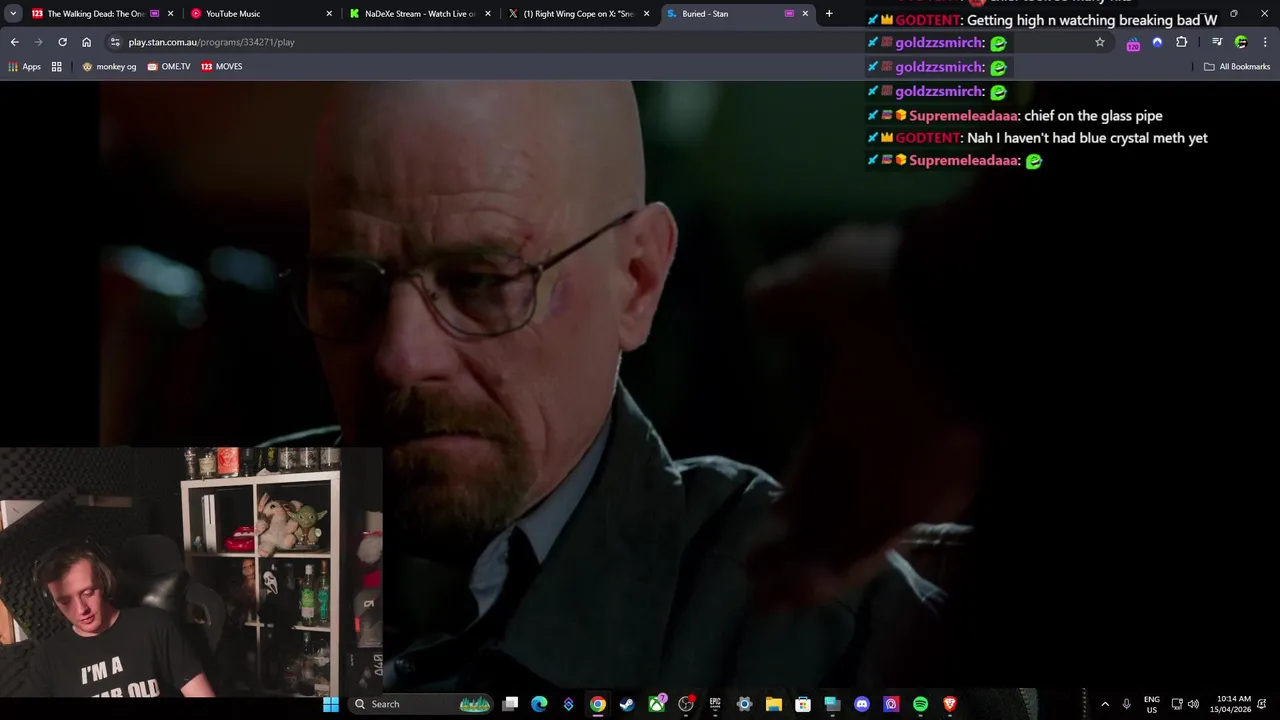Open the Apps bookmark shortcut
Image resolution: width=1280 pixels, height=720 pixels.
(x=24, y=67)
